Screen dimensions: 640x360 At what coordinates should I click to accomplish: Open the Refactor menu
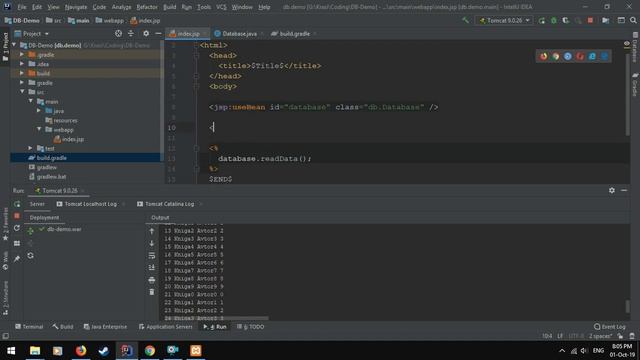coord(147,7)
